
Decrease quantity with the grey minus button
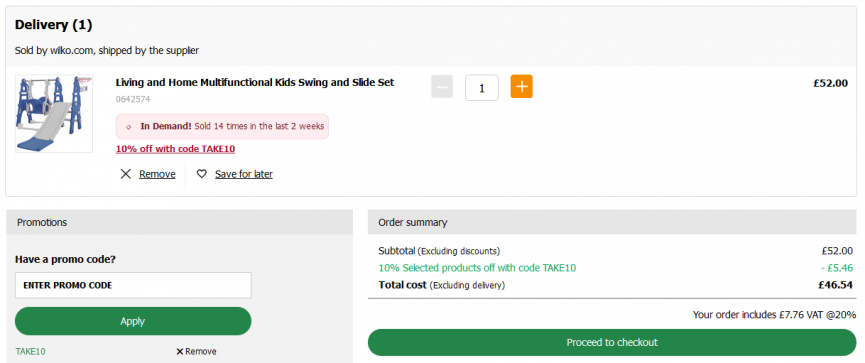point(442,87)
